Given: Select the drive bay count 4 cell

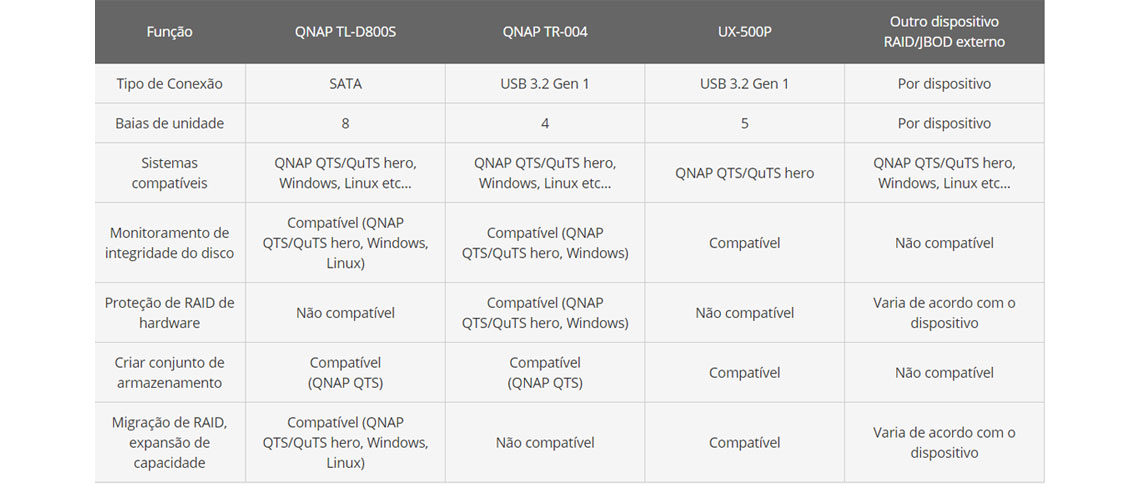Looking at the screenshot, I should pyautogui.click(x=545, y=123).
